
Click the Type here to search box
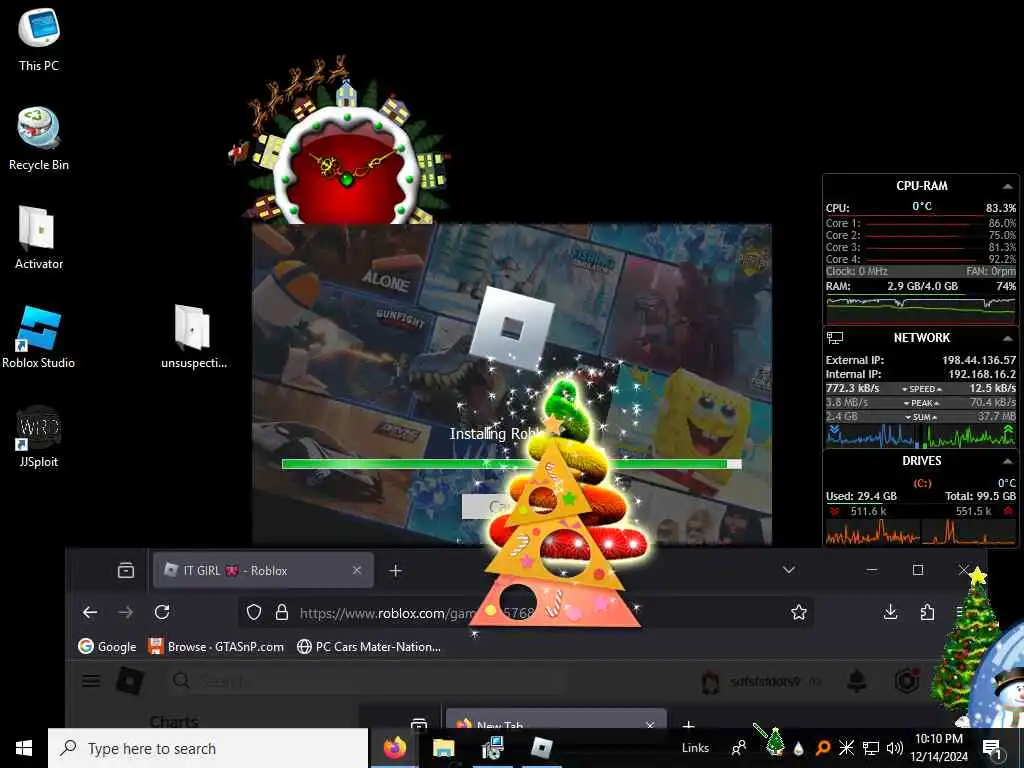pos(208,748)
